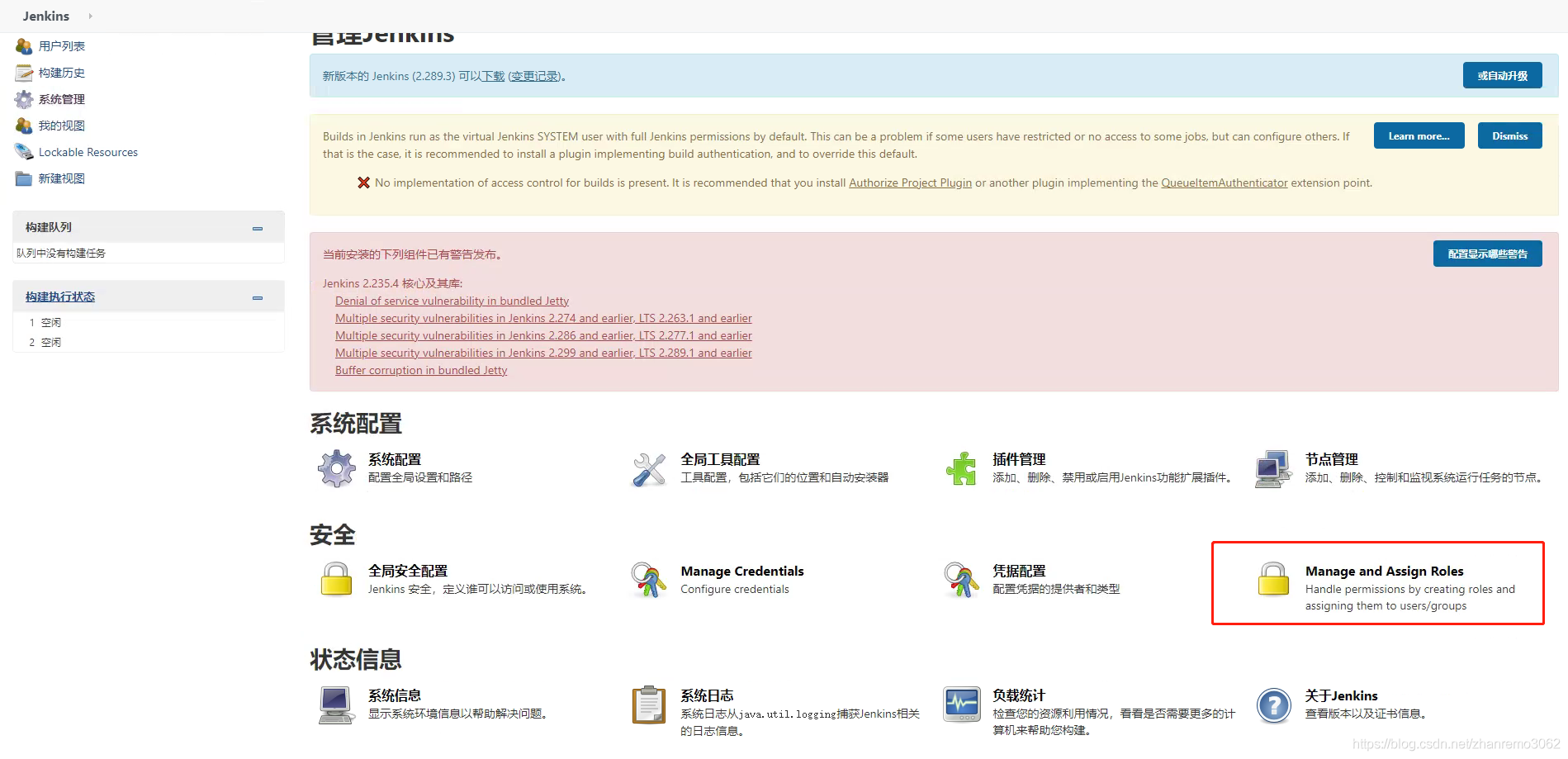Open Buffer corruption in bundled Jetty link
Image resolution: width=1568 pixels, height=759 pixels.
[x=421, y=370]
